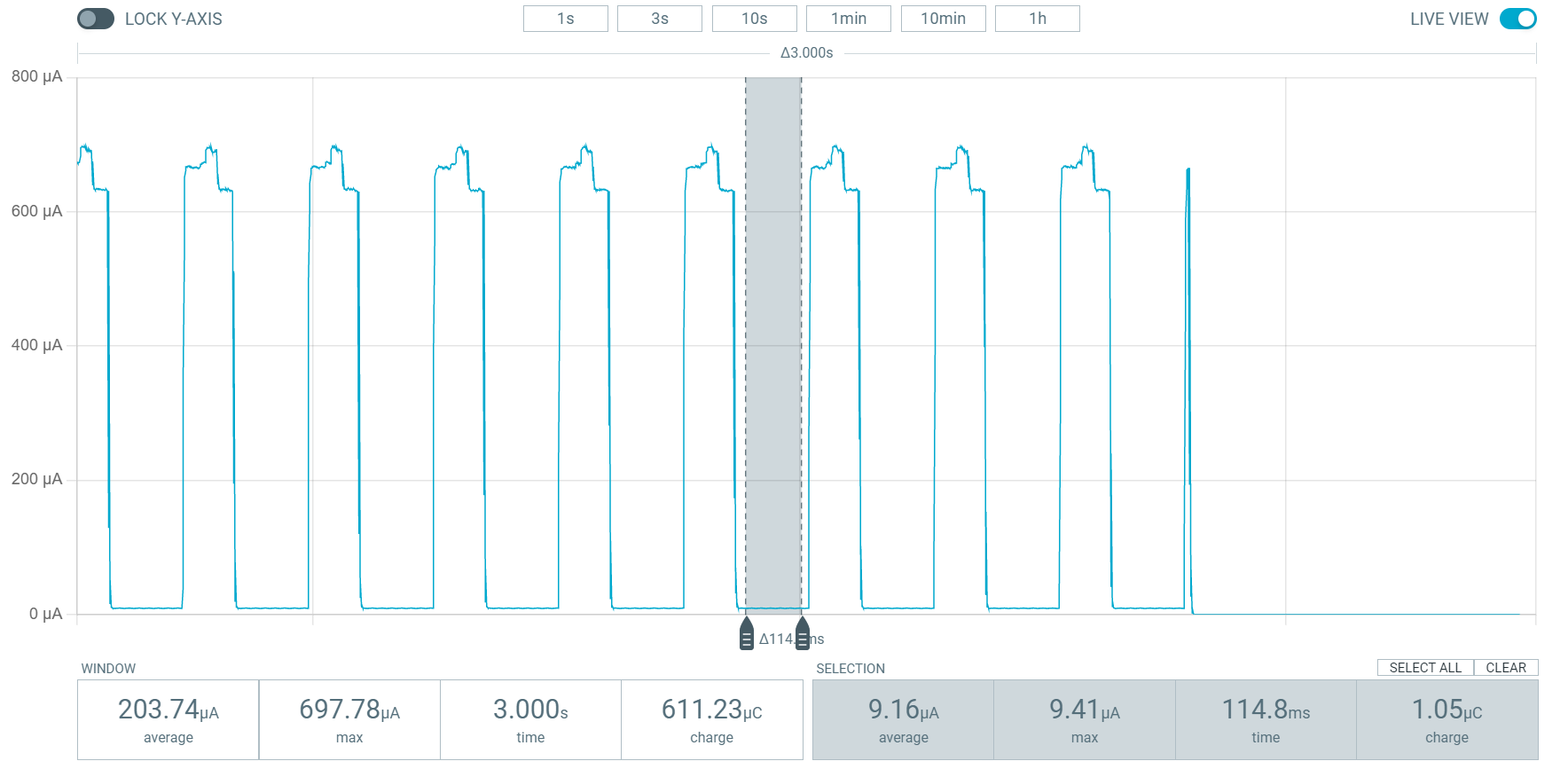Choose the 1min time range
This screenshot has width=1568, height=769.
848,19
